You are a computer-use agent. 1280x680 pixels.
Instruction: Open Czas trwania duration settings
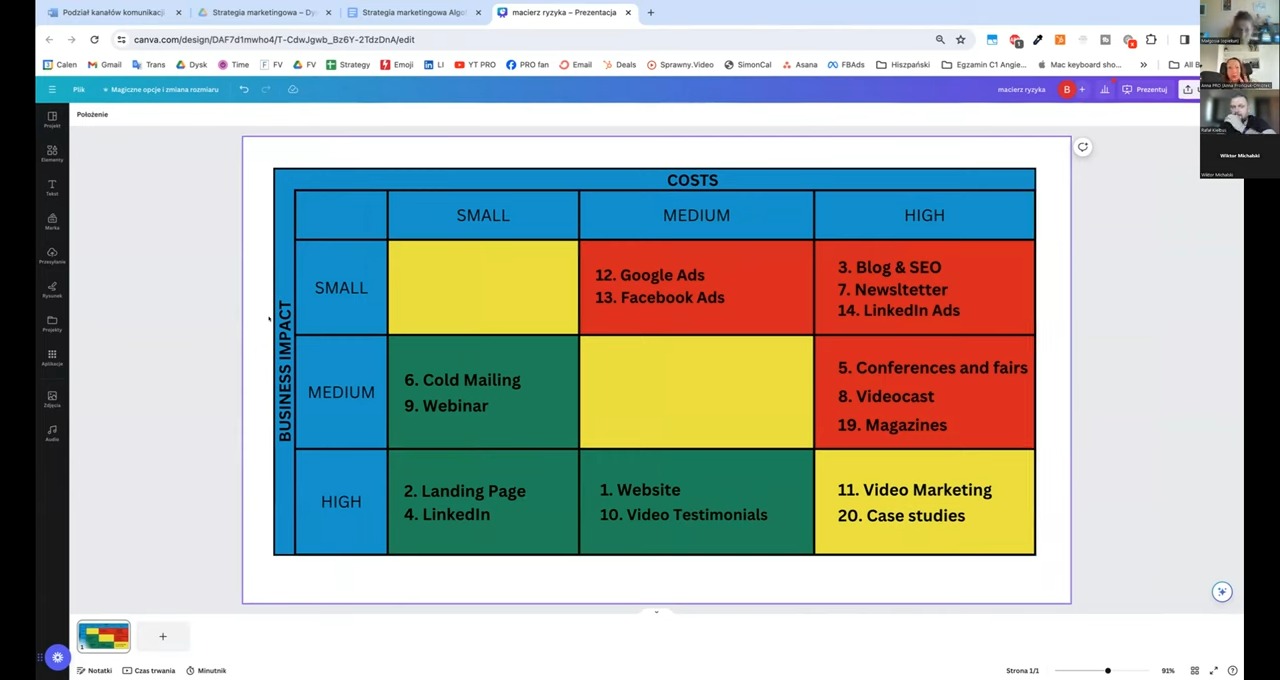point(149,671)
